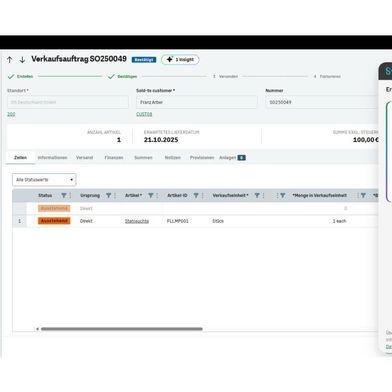Open Artikel column options menu
Screen dimensions: 392x392
click(x=157, y=195)
